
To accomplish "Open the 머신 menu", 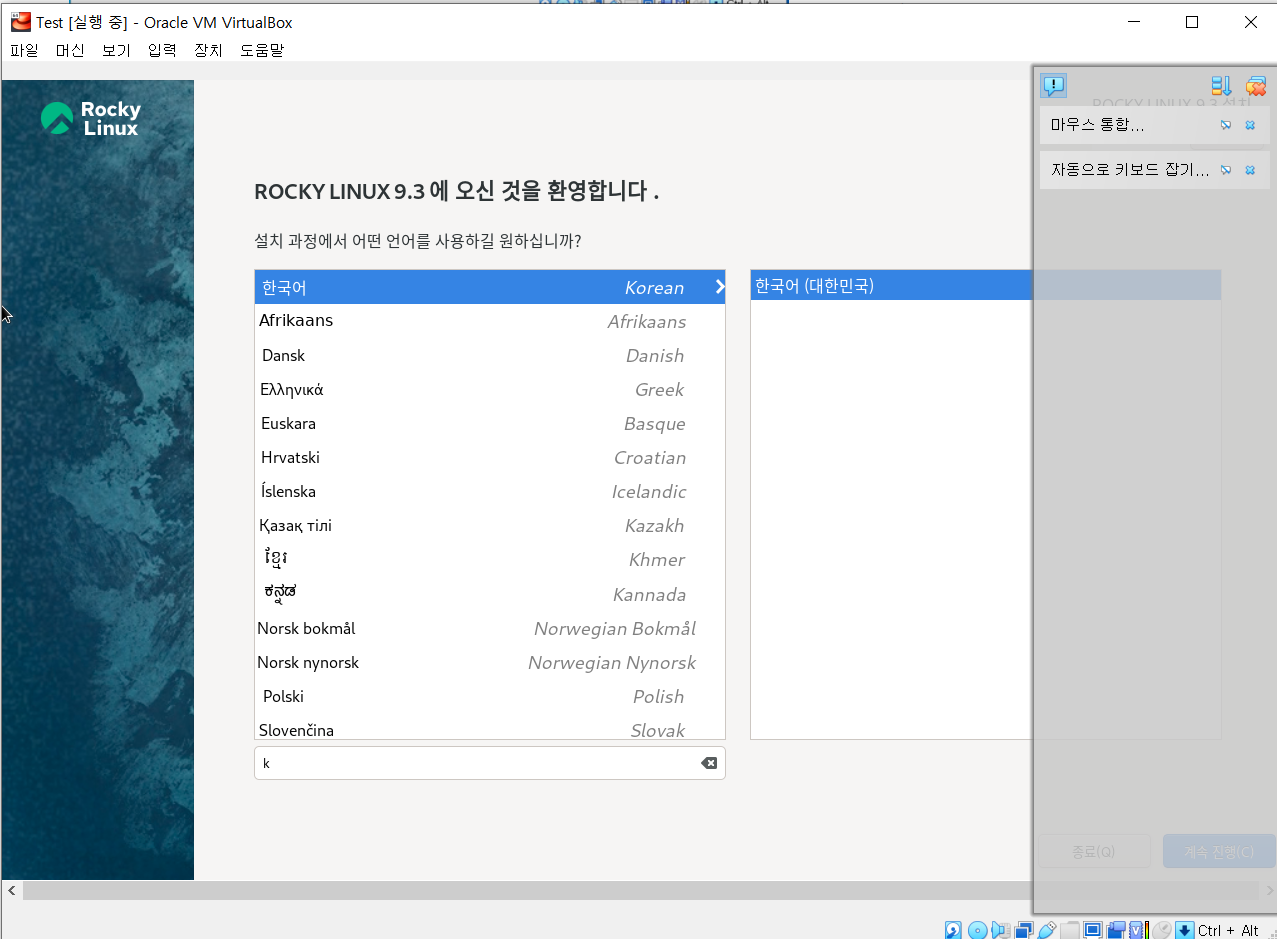I will (70, 50).
